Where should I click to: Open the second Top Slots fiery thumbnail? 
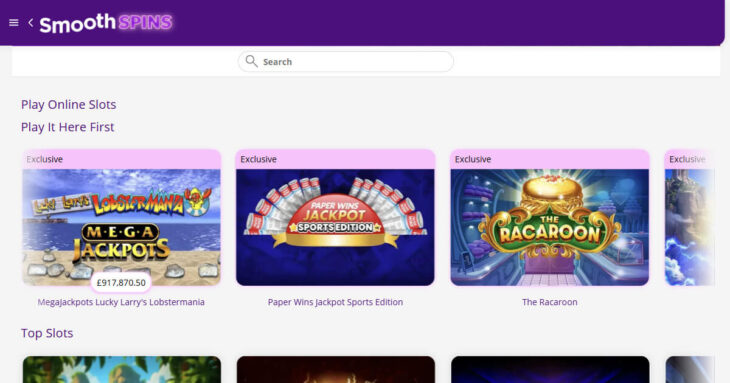[335, 370]
